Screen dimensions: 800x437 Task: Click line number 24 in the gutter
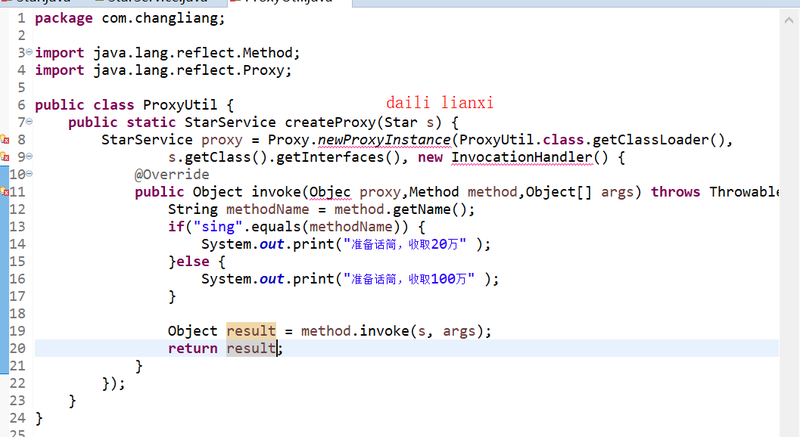[x=17, y=418]
